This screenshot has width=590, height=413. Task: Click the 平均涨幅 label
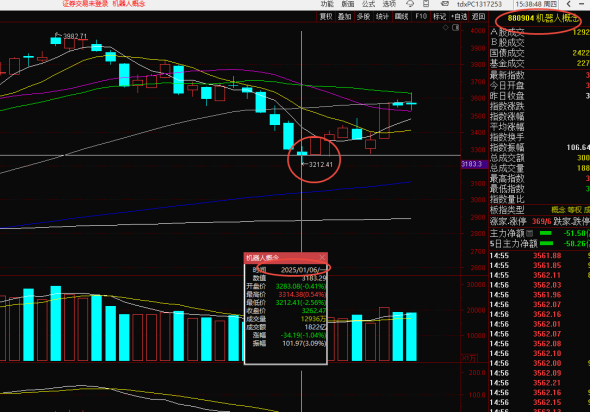tap(507, 127)
